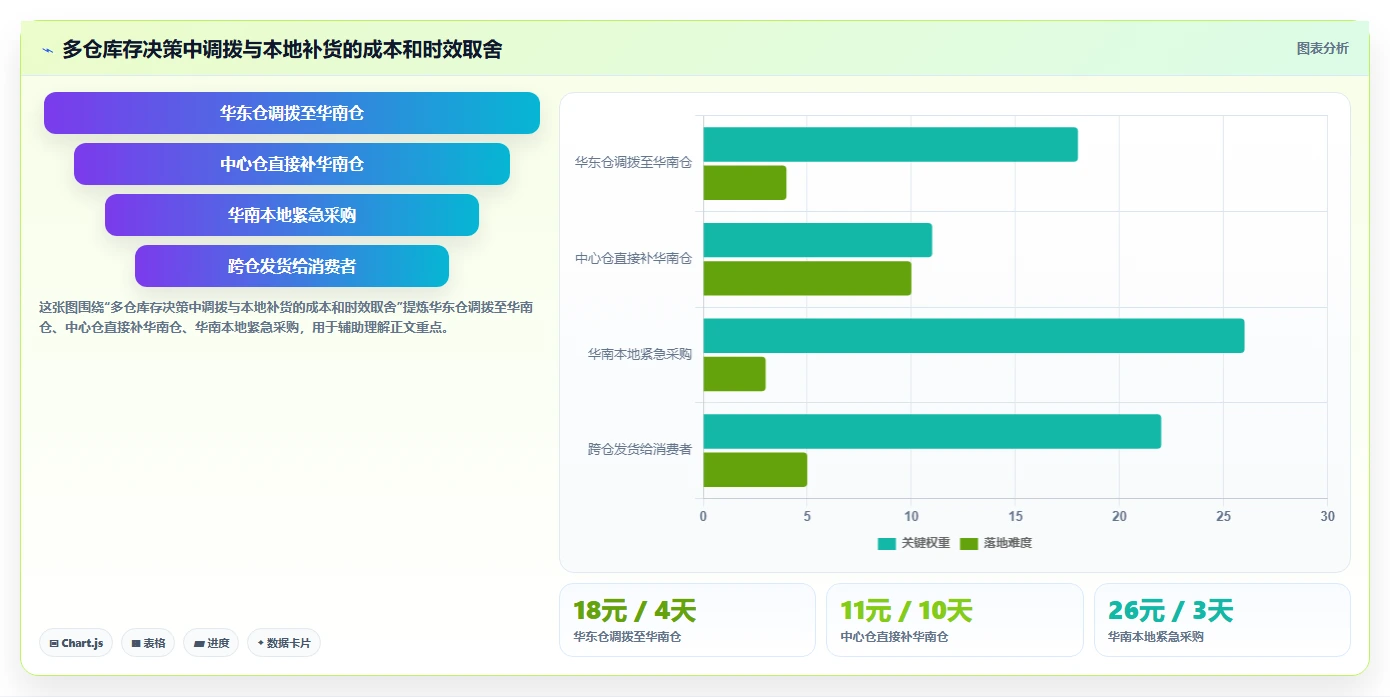The width and height of the screenshot is (1390, 697).
Task: Open the 11元 / 10天 data card
Action: tap(954, 620)
